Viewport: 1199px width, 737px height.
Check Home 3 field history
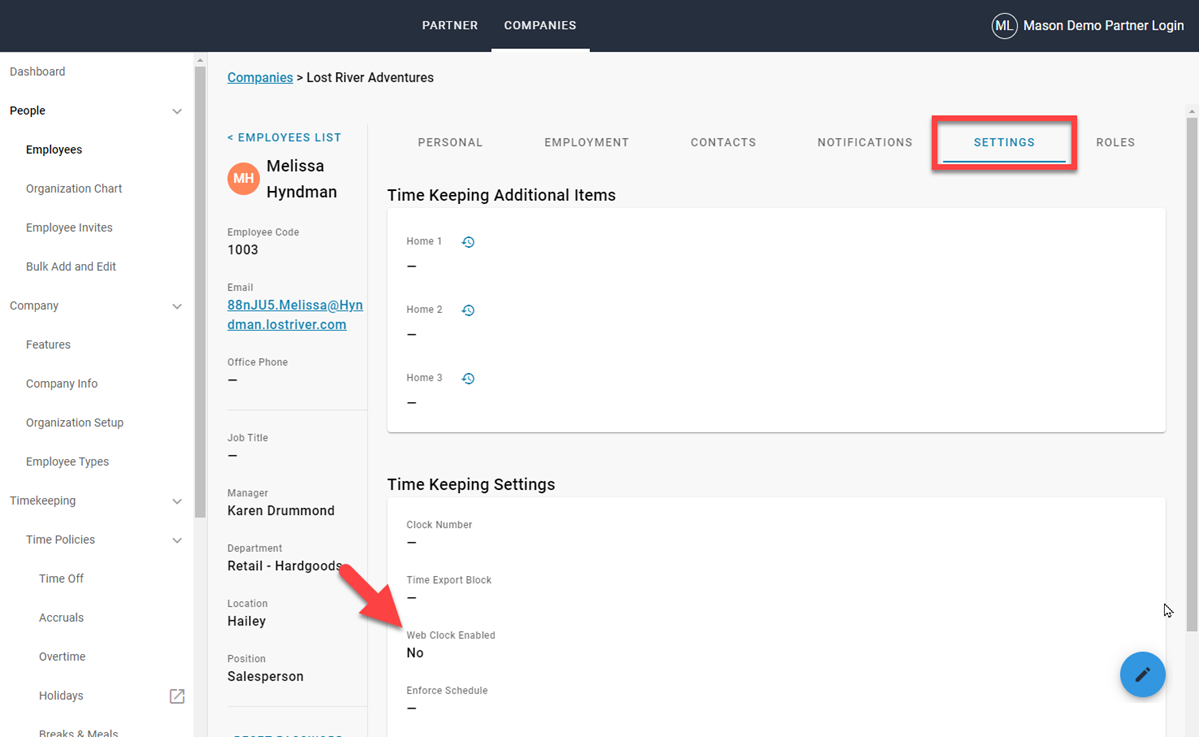[467, 378]
